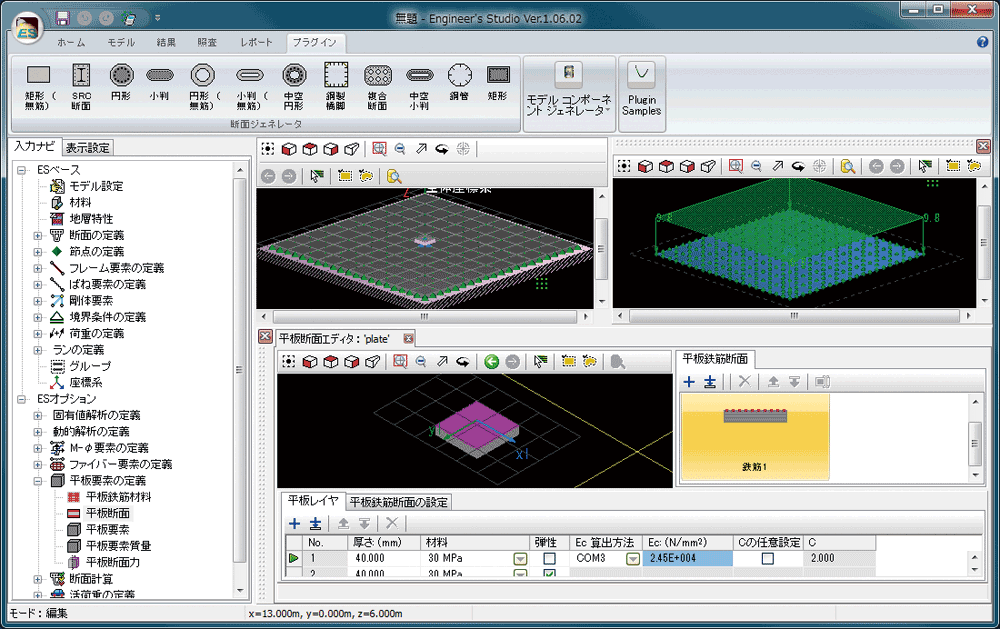The image size is (1000, 629).
Task: Select the 鋼製橋脚 steel pier generator
Action: pyautogui.click(x=335, y=86)
